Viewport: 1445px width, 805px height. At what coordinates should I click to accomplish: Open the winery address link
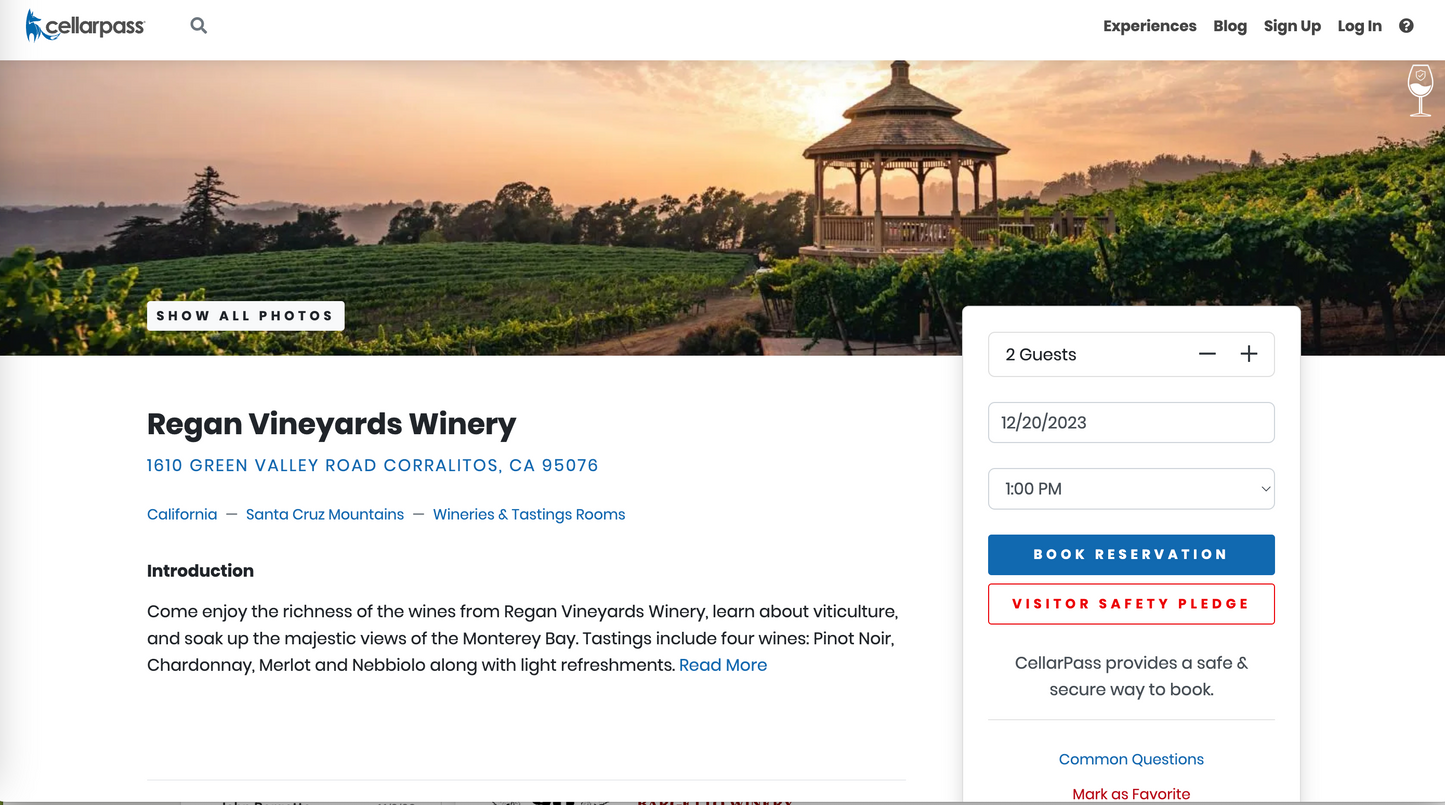click(372, 465)
